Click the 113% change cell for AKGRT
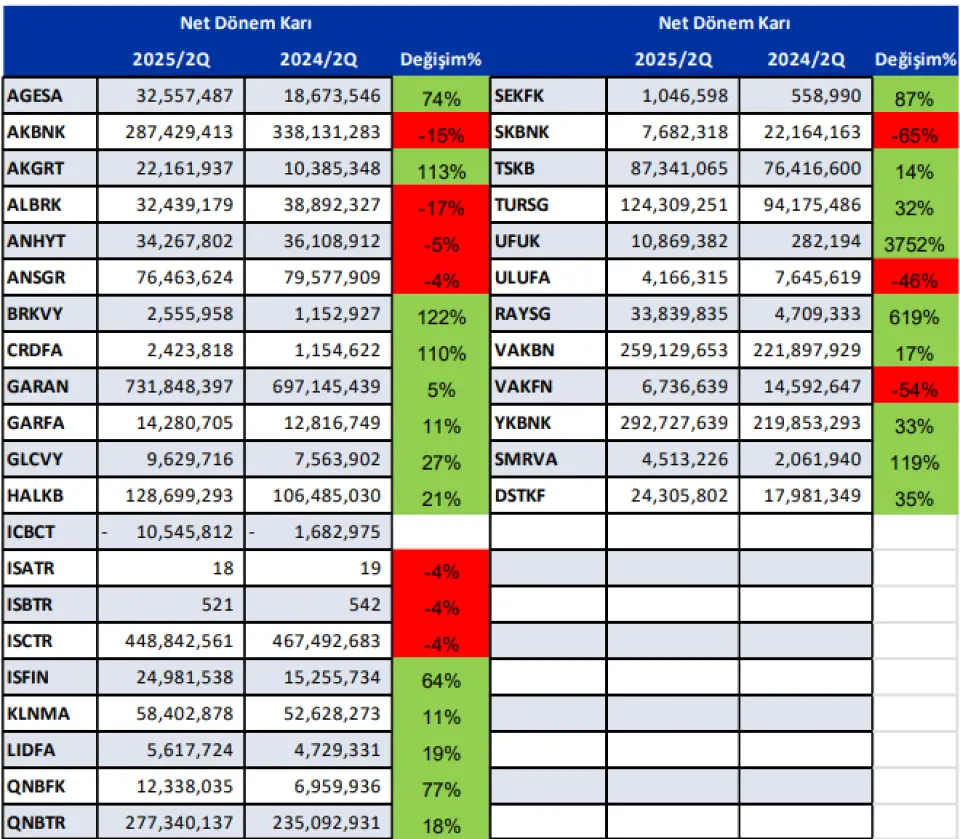Image resolution: width=960 pixels, height=839 pixels. [441, 168]
